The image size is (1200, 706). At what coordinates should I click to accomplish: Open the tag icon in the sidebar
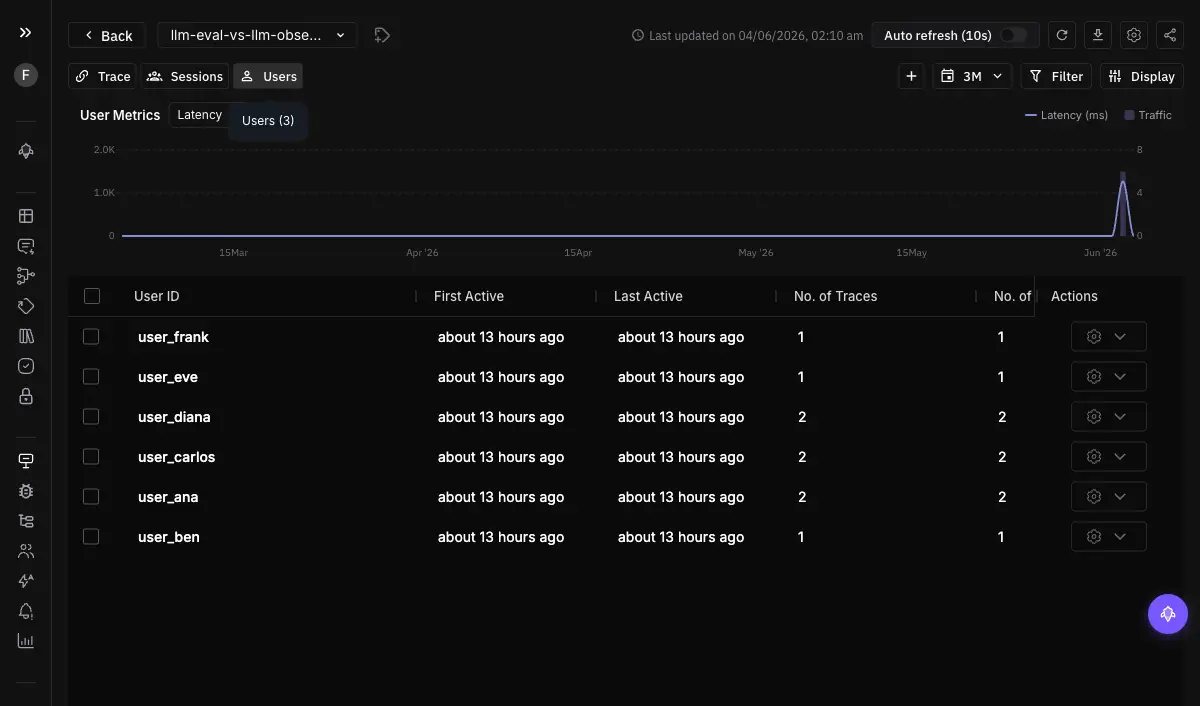point(26,306)
